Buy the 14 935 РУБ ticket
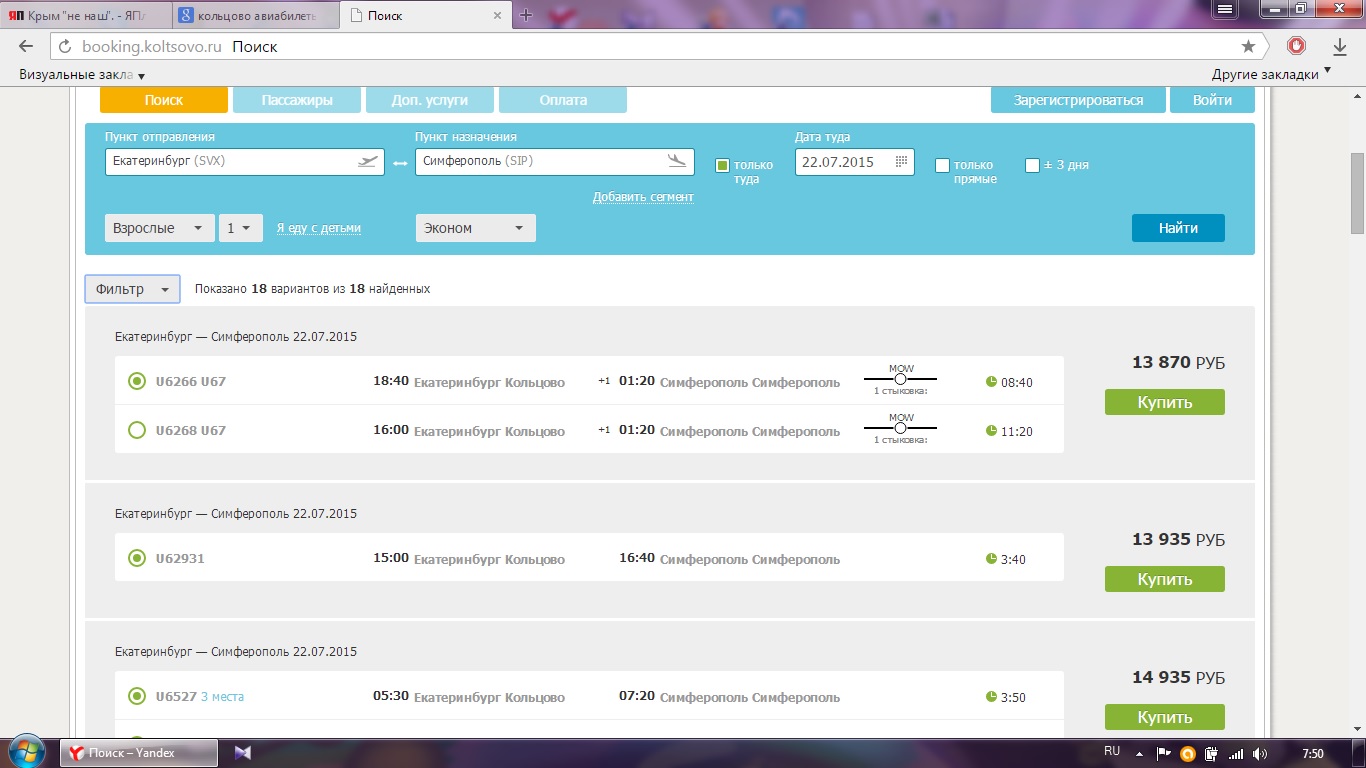The image size is (1366, 768). pyautogui.click(x=1165, y=717)
